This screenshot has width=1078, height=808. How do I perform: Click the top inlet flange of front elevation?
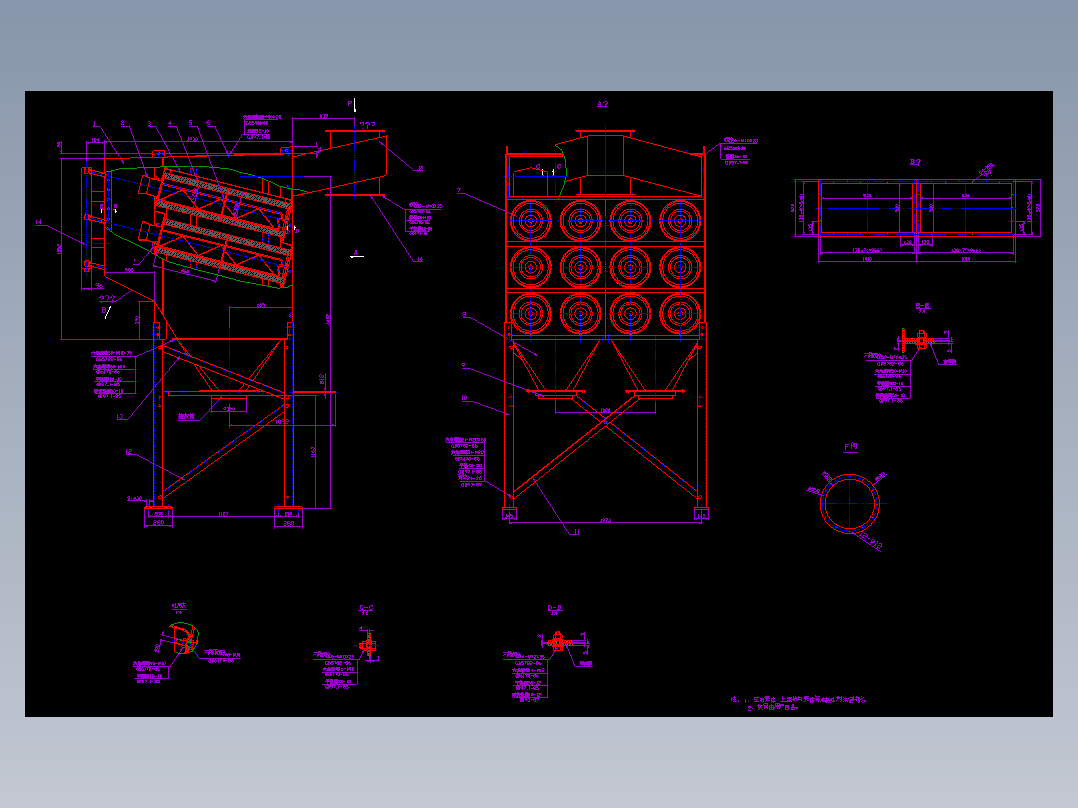tap(605, 133)
